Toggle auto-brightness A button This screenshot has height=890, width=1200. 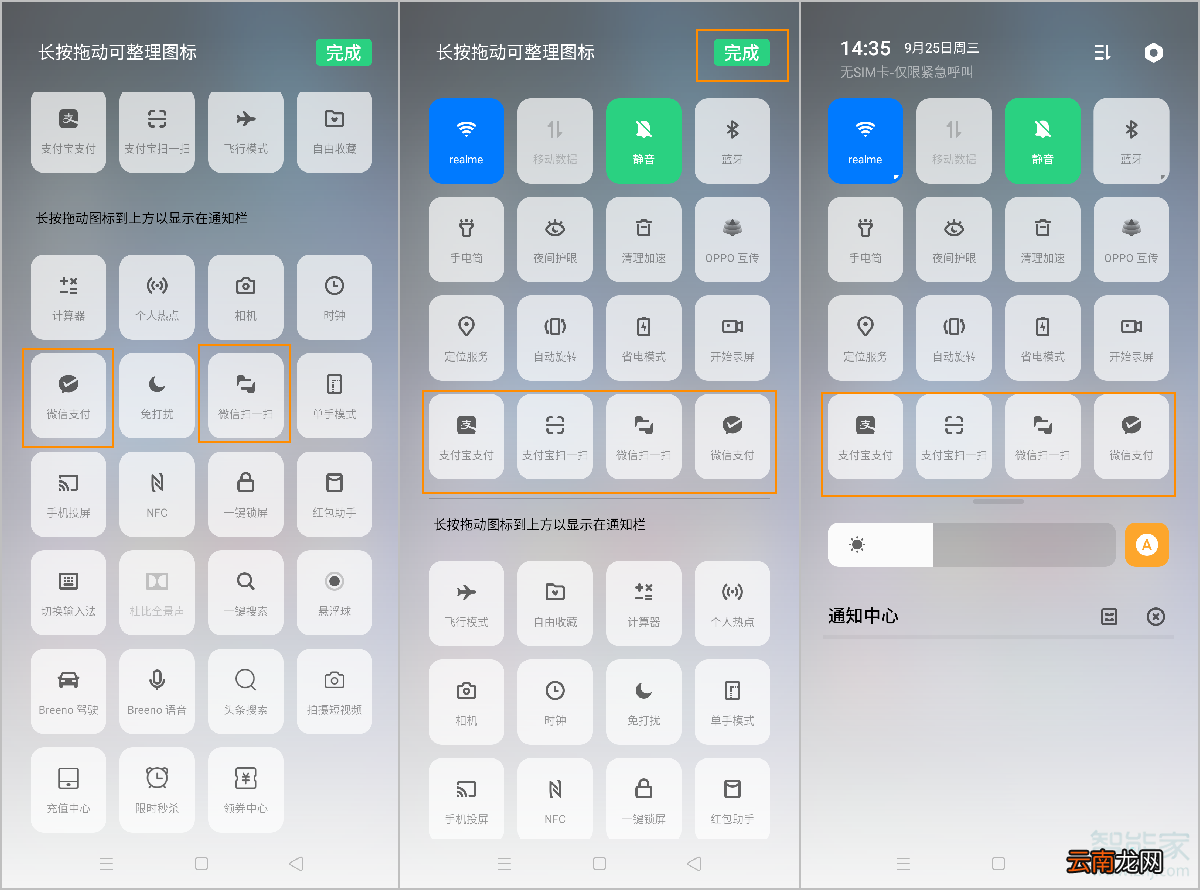tap(1147, 545)
